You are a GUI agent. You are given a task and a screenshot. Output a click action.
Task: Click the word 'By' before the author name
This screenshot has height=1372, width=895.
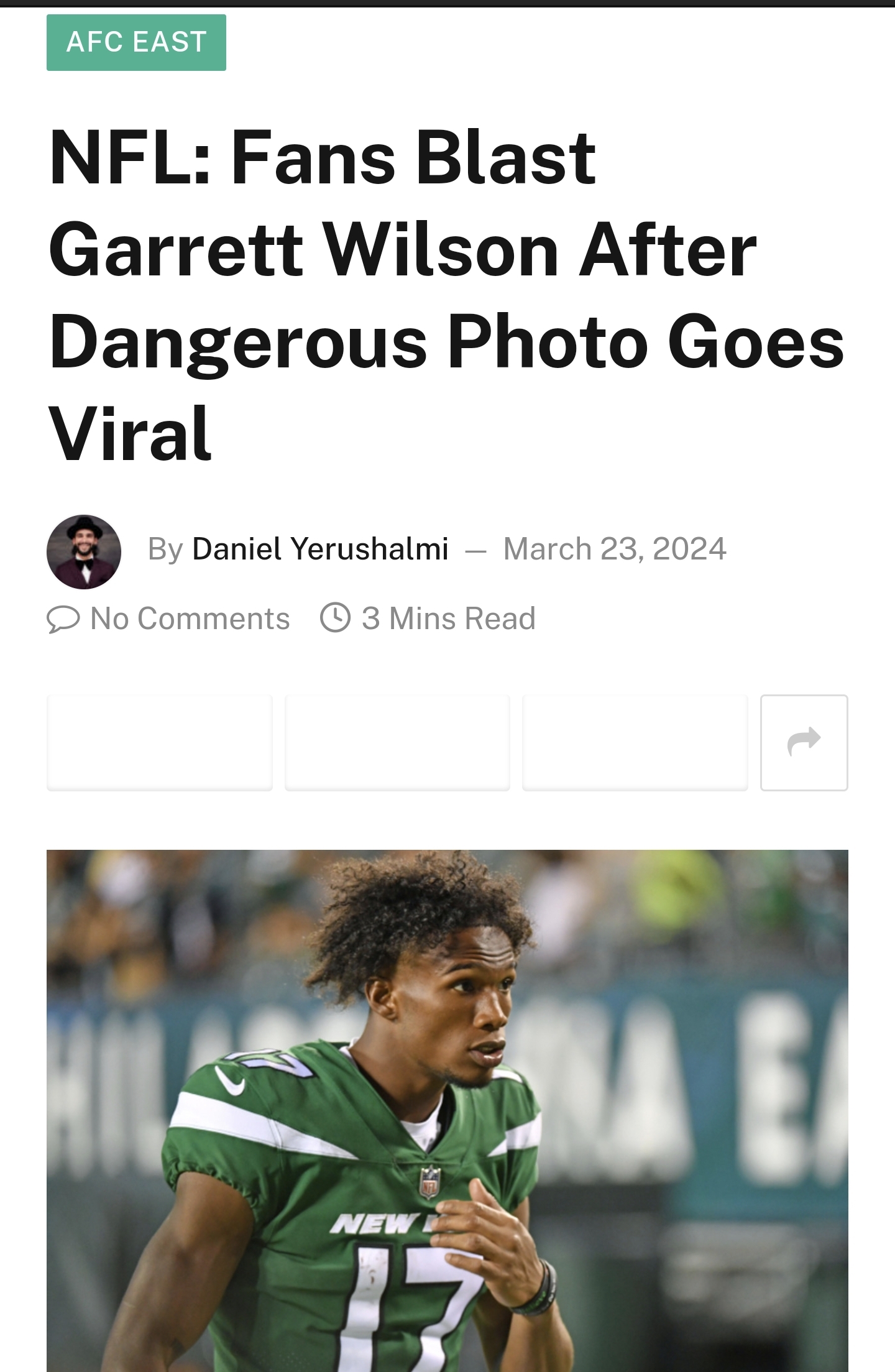(165, 549)
